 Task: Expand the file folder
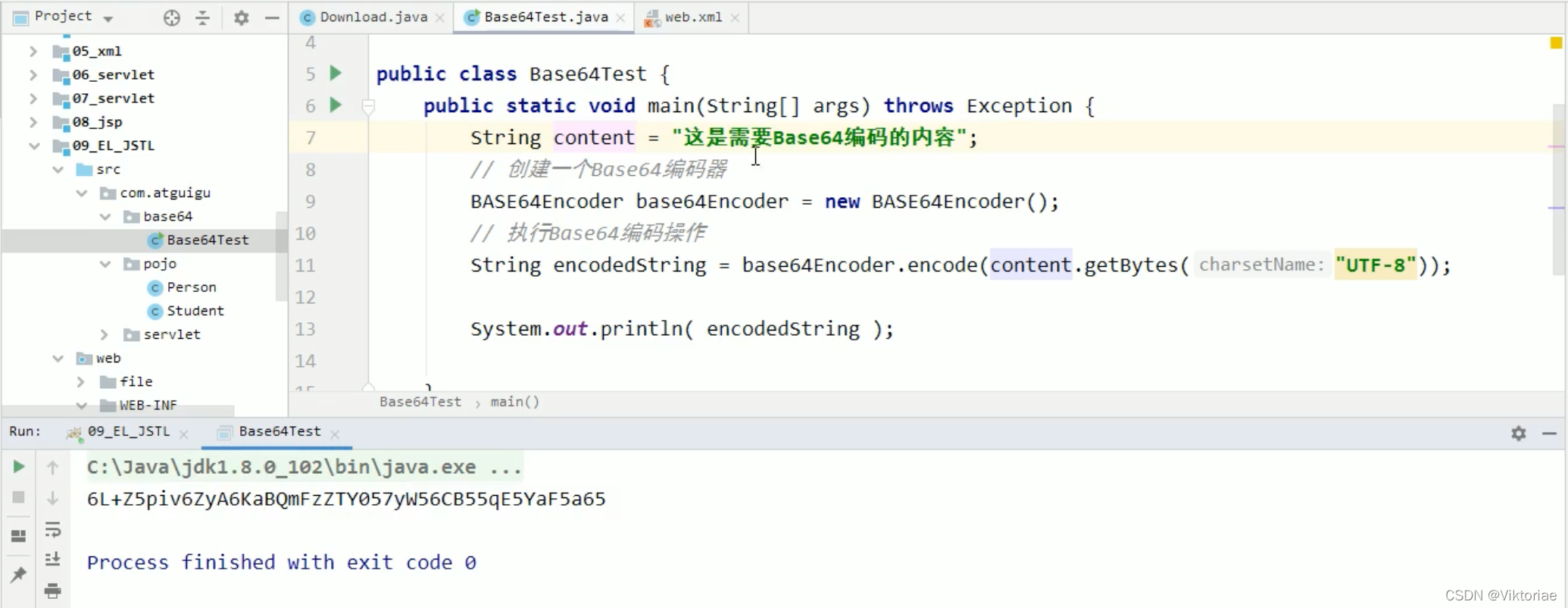[x=81, y=381]
